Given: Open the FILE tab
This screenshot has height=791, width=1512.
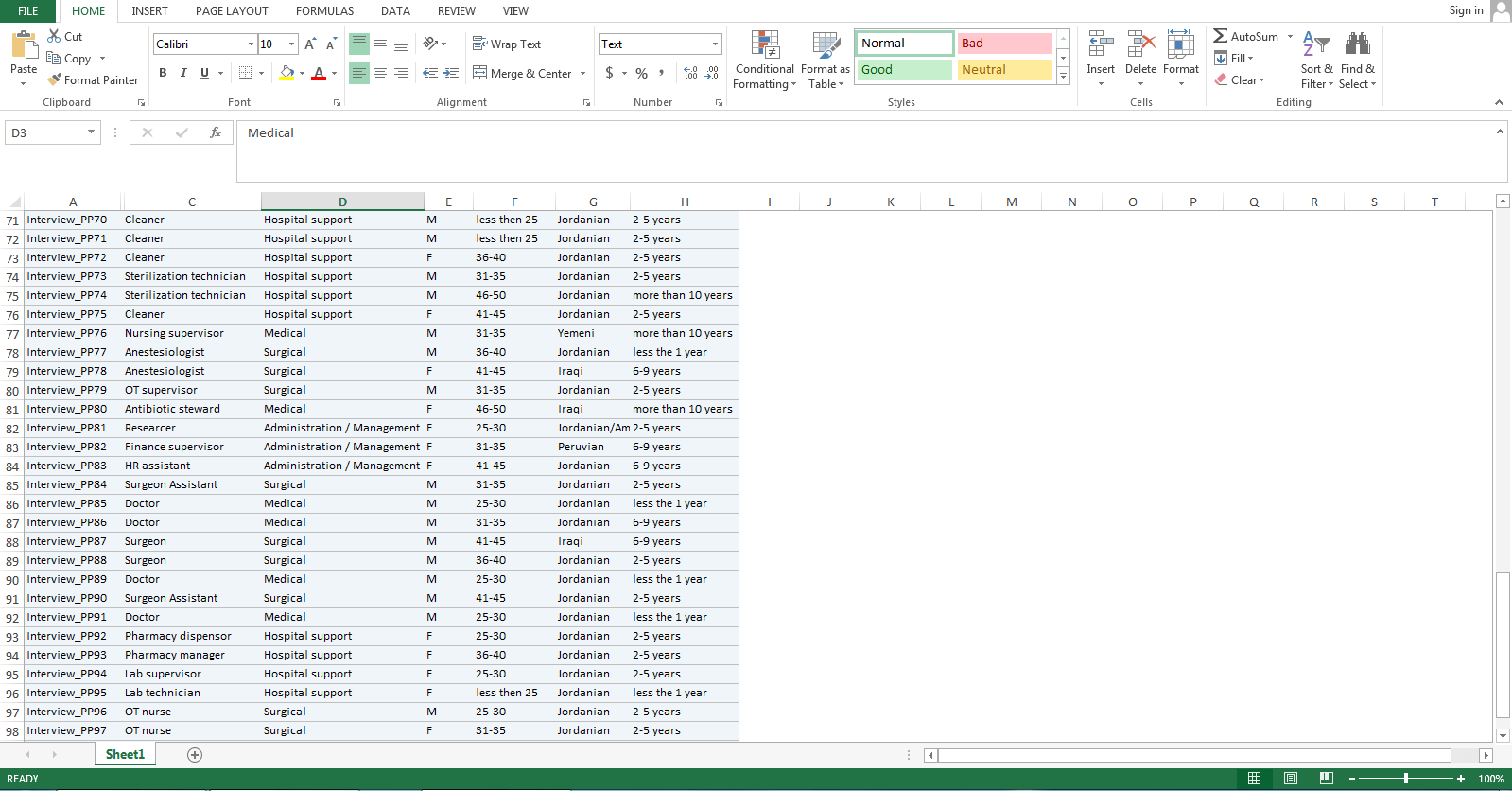Looking at the screenshot, I should [28, 11].
